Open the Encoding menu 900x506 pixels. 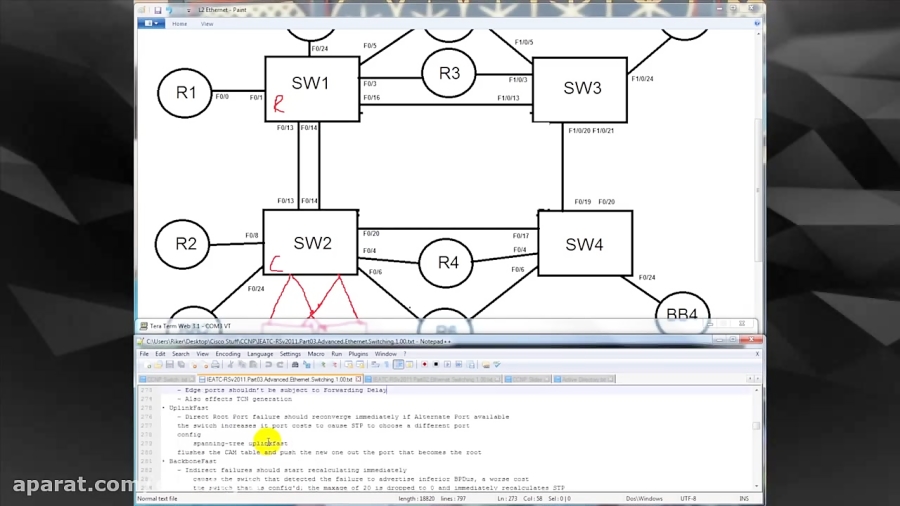coord(228,354)
